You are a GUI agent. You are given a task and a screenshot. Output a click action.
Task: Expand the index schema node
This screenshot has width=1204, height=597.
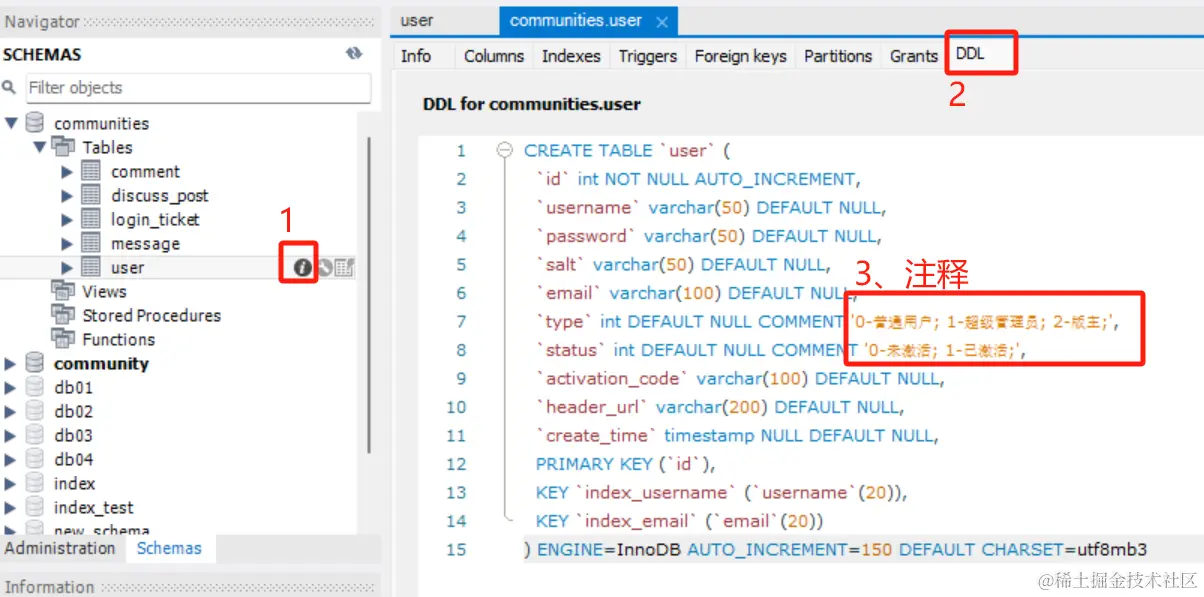pyautogui.click(x=11, y=483)
